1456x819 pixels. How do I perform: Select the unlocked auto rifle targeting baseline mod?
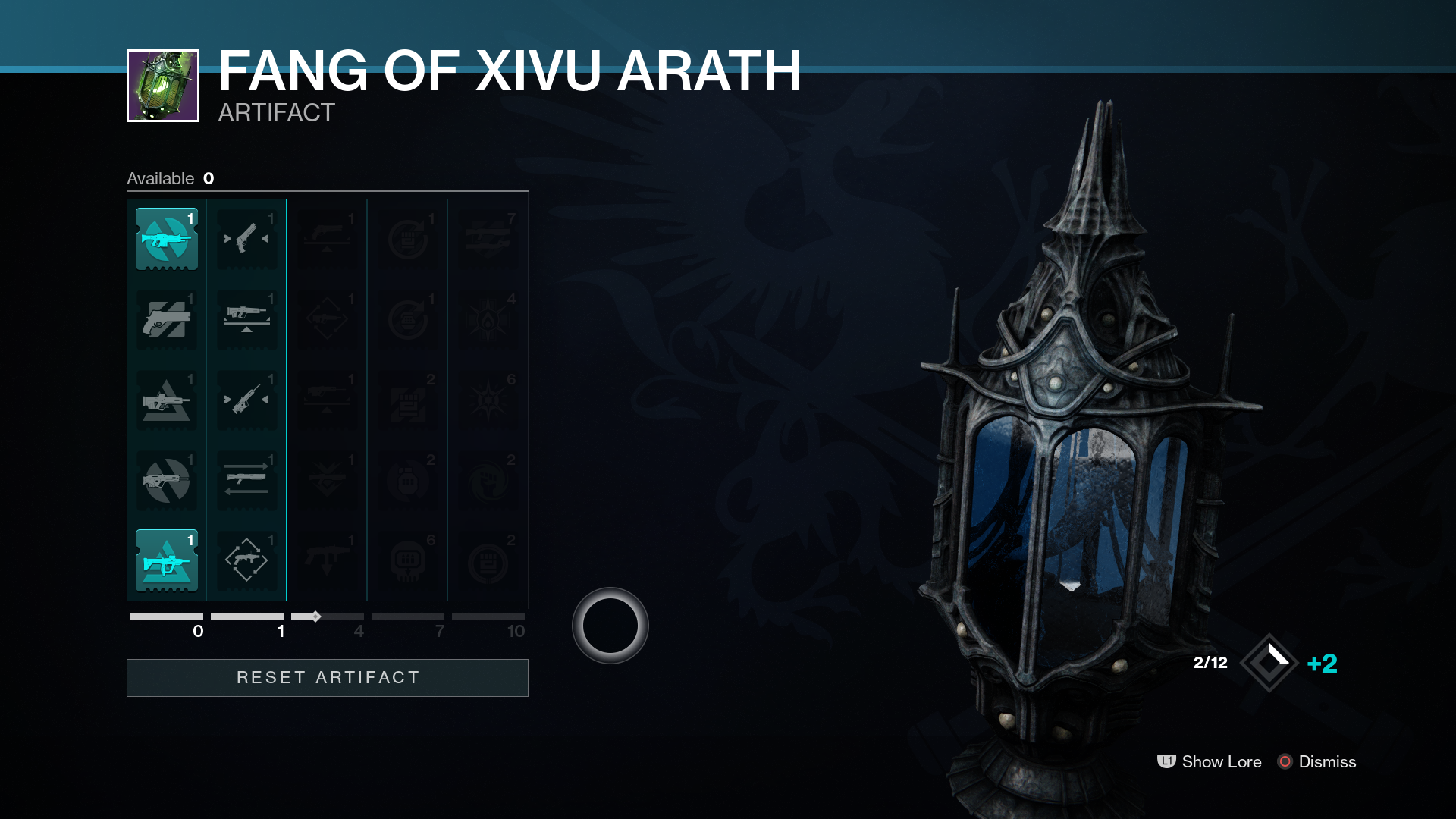tap(247, 320)
